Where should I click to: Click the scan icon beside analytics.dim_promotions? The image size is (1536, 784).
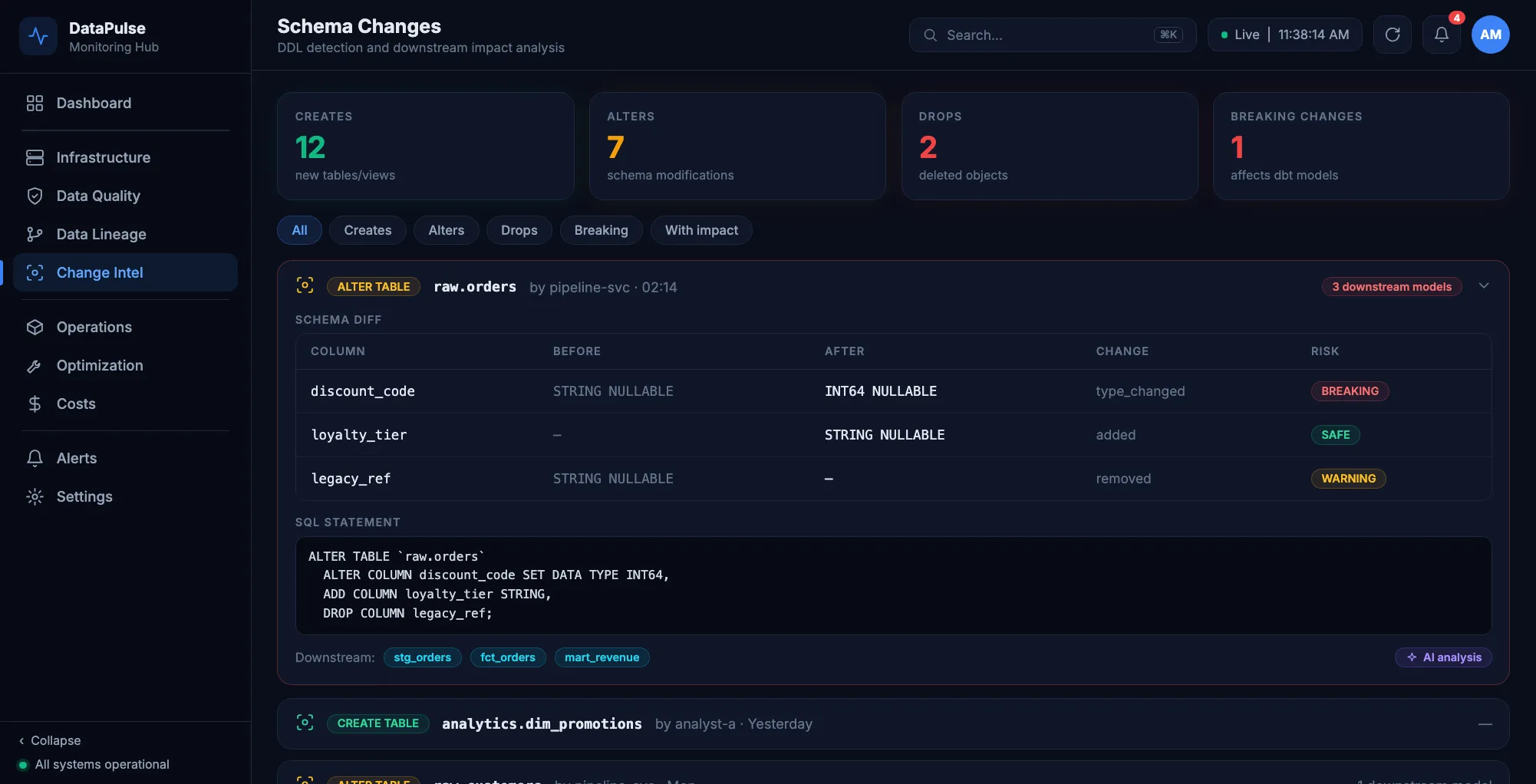coord(305,723)
